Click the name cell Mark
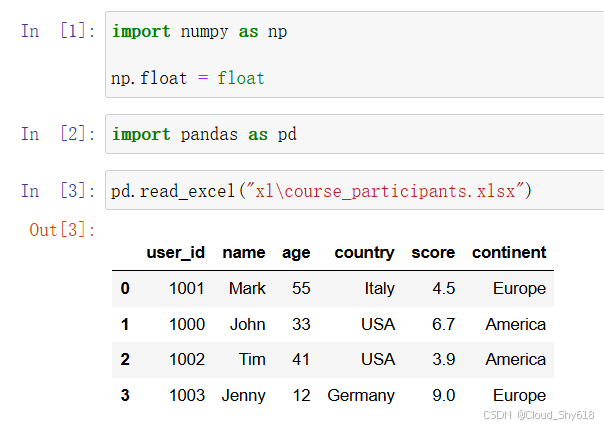The height and width of the screenshot is (426, 604). point(247,288)
